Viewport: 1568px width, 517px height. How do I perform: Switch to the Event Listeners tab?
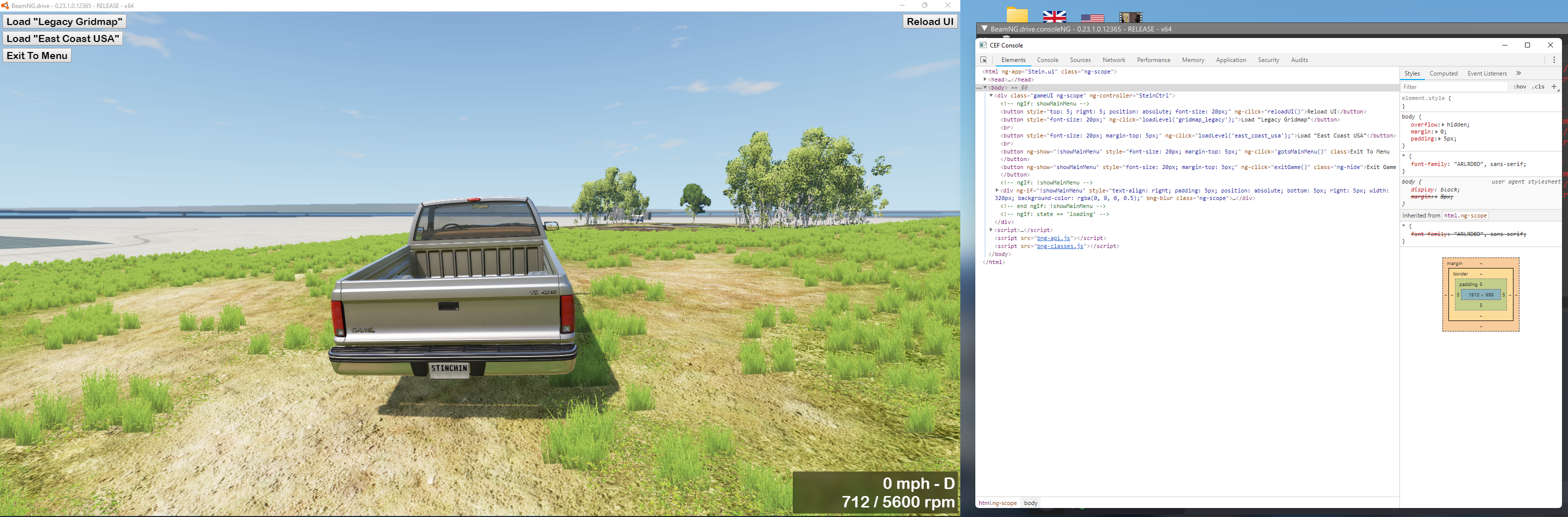tap(1487, 73)
